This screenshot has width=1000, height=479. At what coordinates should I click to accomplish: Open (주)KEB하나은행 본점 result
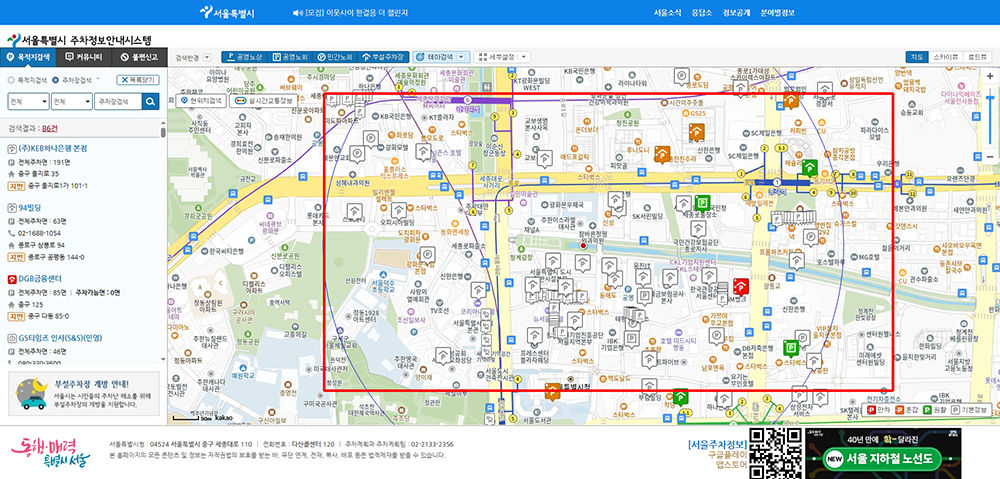point(53,148)
